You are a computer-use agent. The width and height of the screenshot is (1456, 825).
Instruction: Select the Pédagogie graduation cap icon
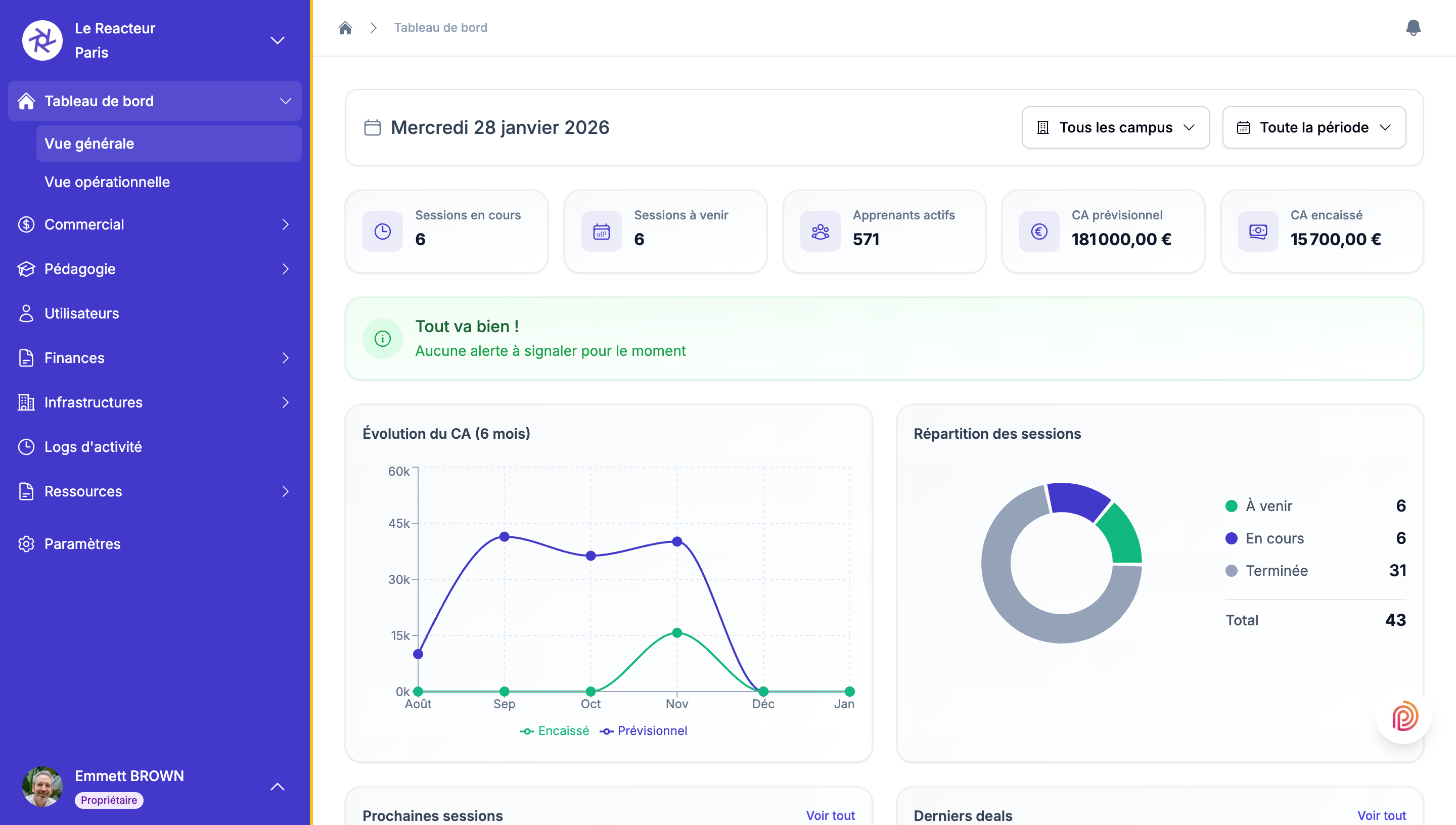26,268
